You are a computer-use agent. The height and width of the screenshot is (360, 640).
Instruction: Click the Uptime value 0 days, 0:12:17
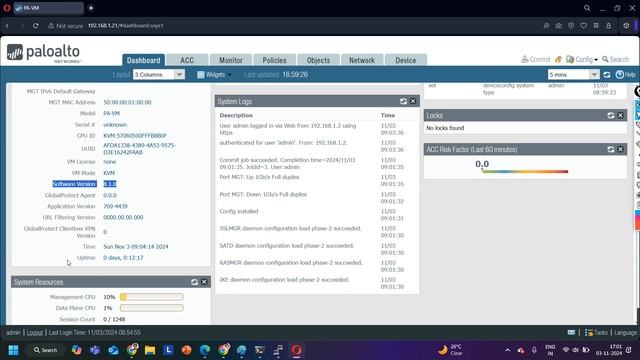(123, 258)
